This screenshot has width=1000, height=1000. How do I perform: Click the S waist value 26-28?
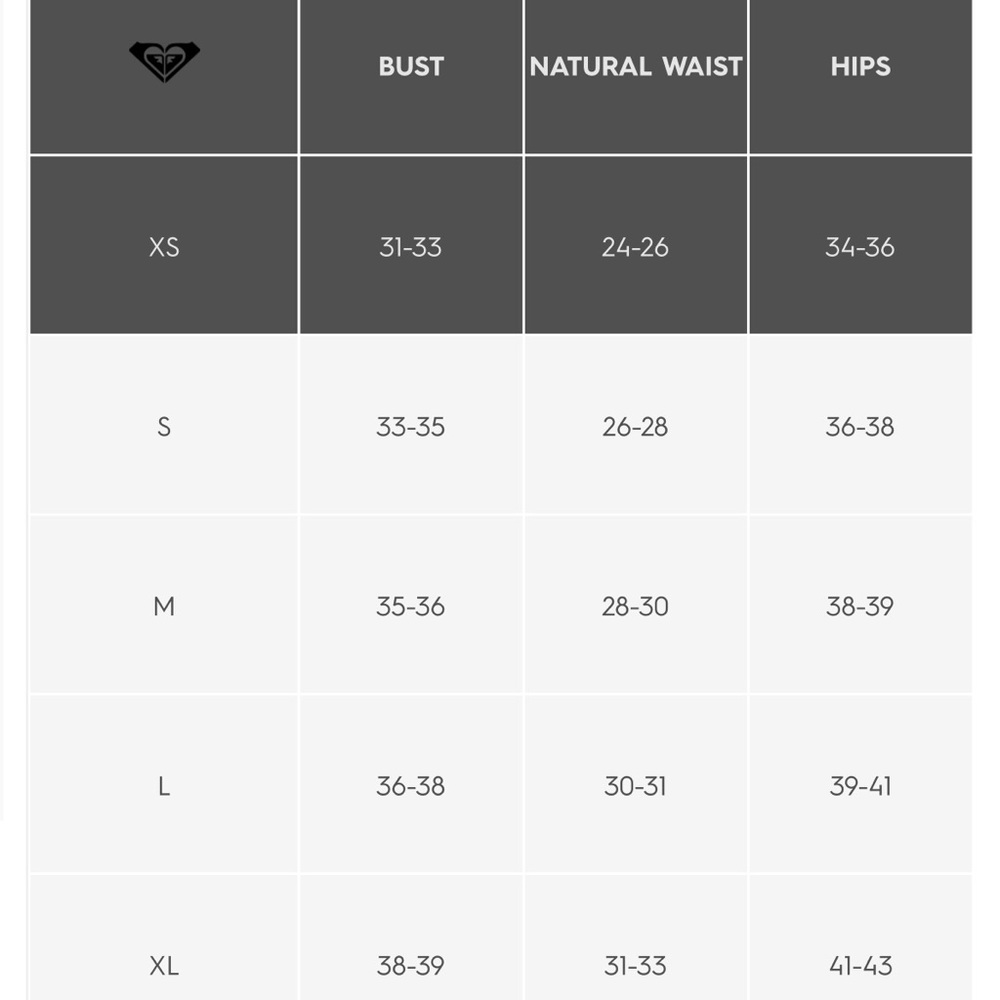(635, 427)
